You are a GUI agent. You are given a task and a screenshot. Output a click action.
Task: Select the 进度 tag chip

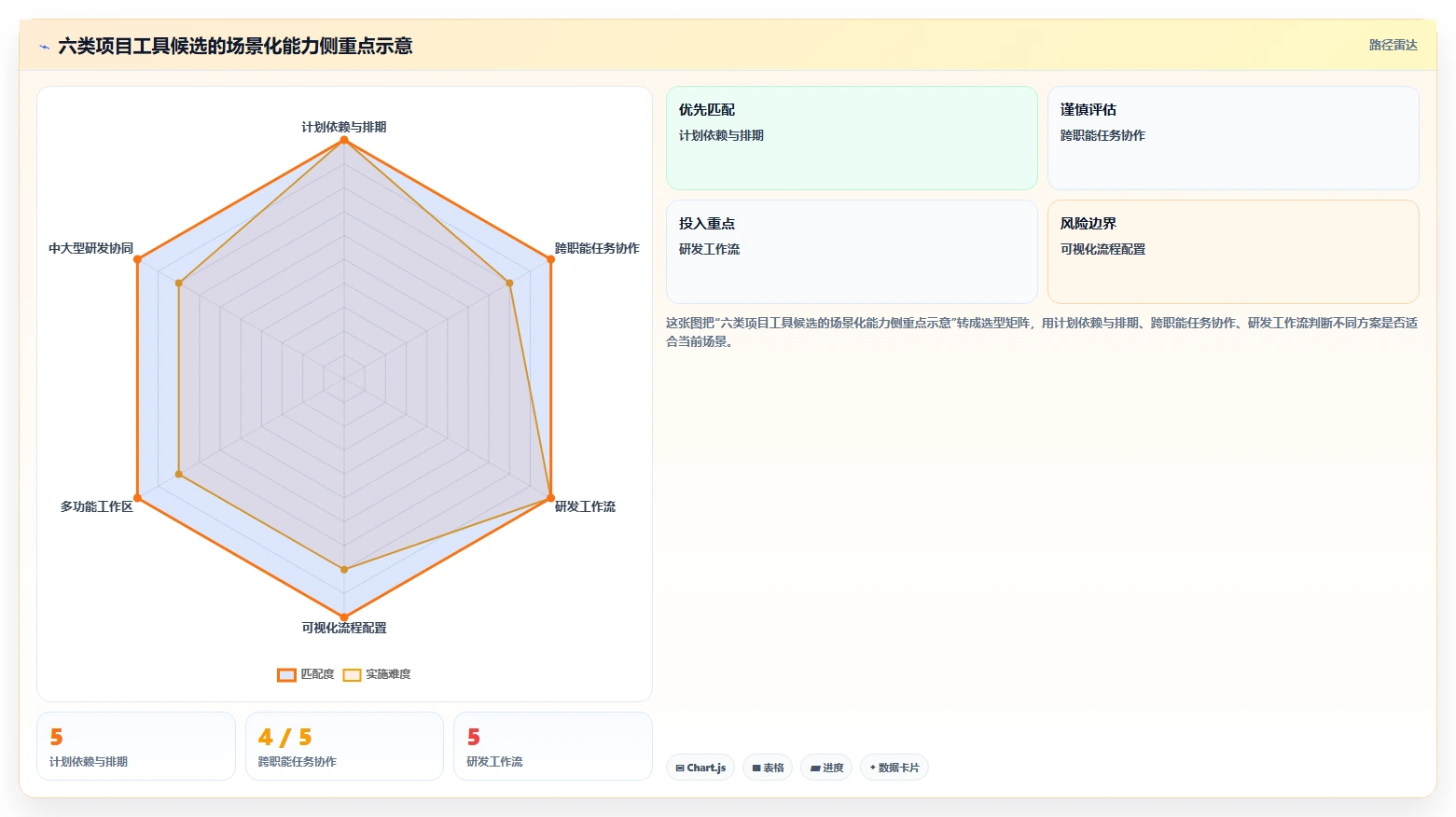[826, 768]
